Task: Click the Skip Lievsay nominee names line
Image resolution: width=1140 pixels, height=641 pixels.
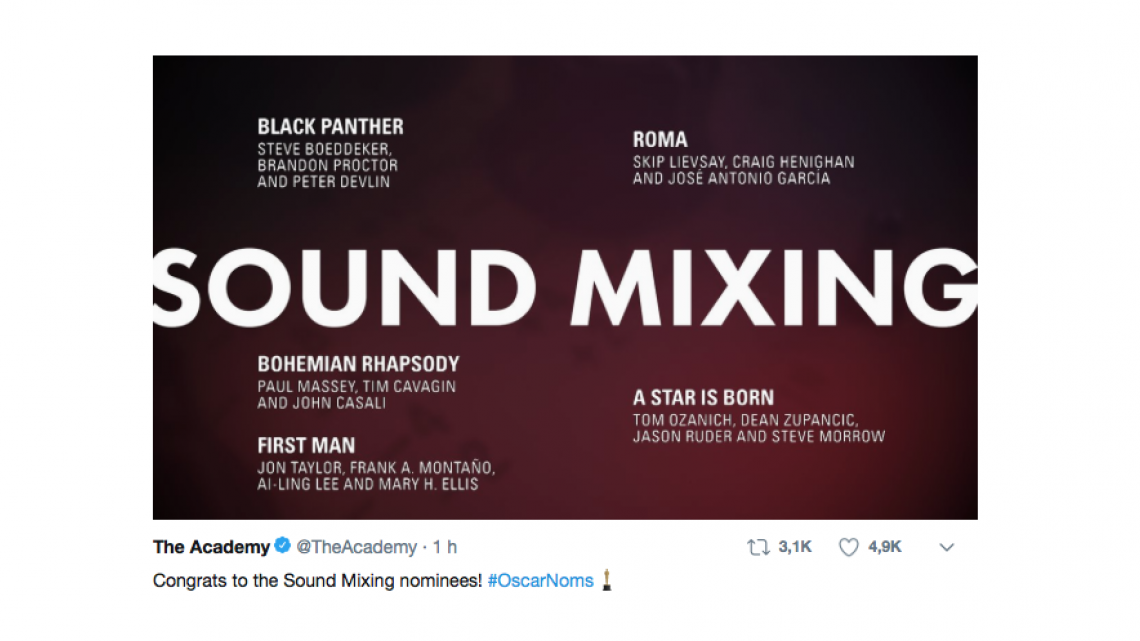Action: point(743,162)
